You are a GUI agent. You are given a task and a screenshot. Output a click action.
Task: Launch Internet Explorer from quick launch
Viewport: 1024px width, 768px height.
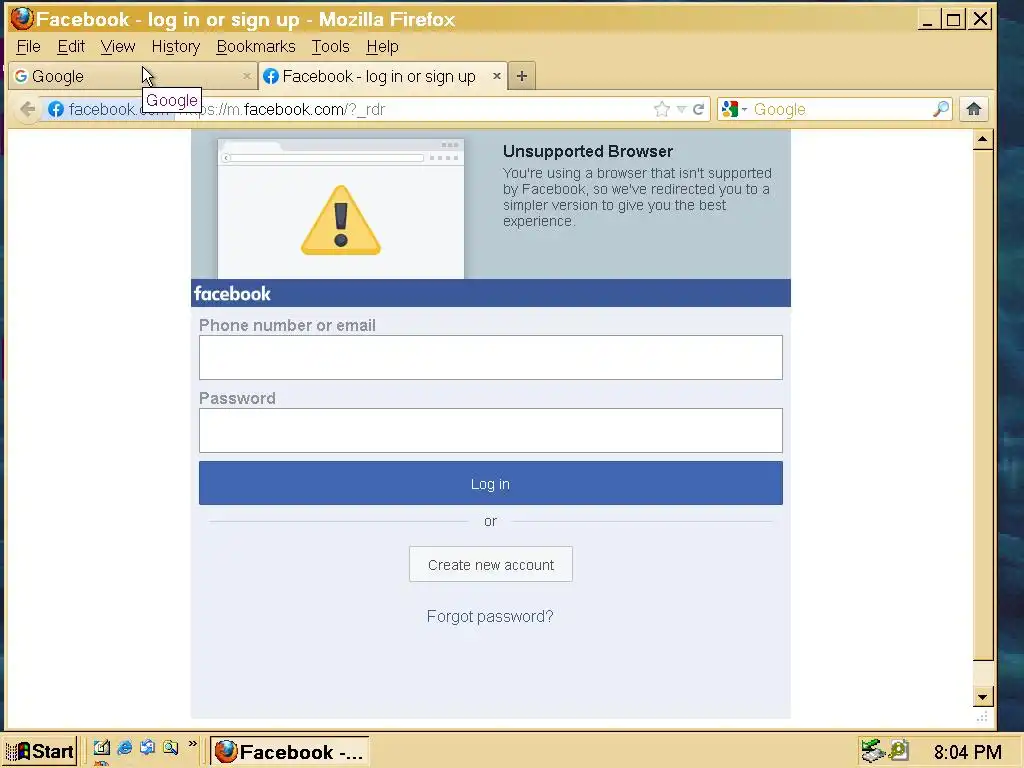tap(124, 748)
